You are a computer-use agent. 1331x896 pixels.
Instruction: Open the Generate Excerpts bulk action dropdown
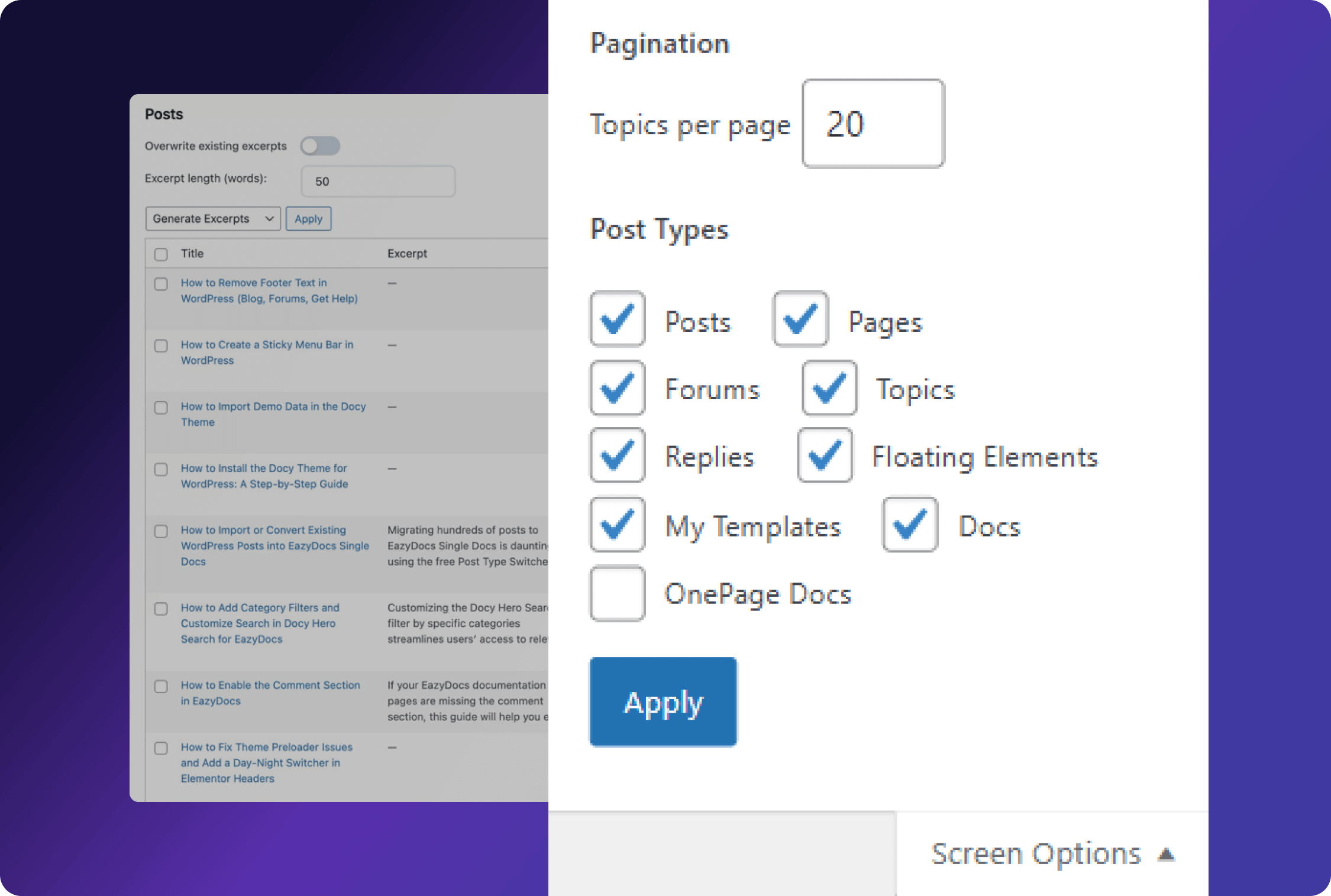212,219
